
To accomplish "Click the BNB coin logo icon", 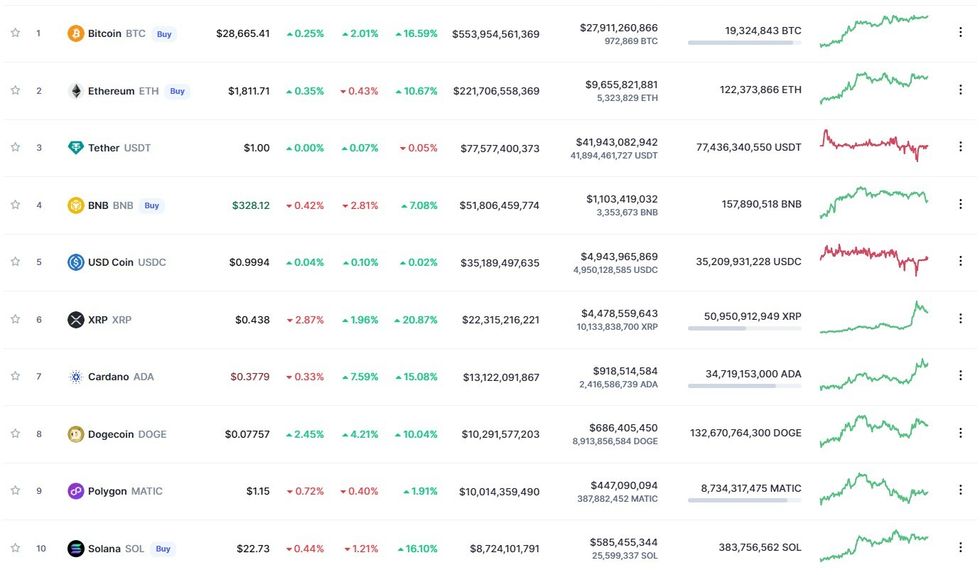I will (75, 205).
